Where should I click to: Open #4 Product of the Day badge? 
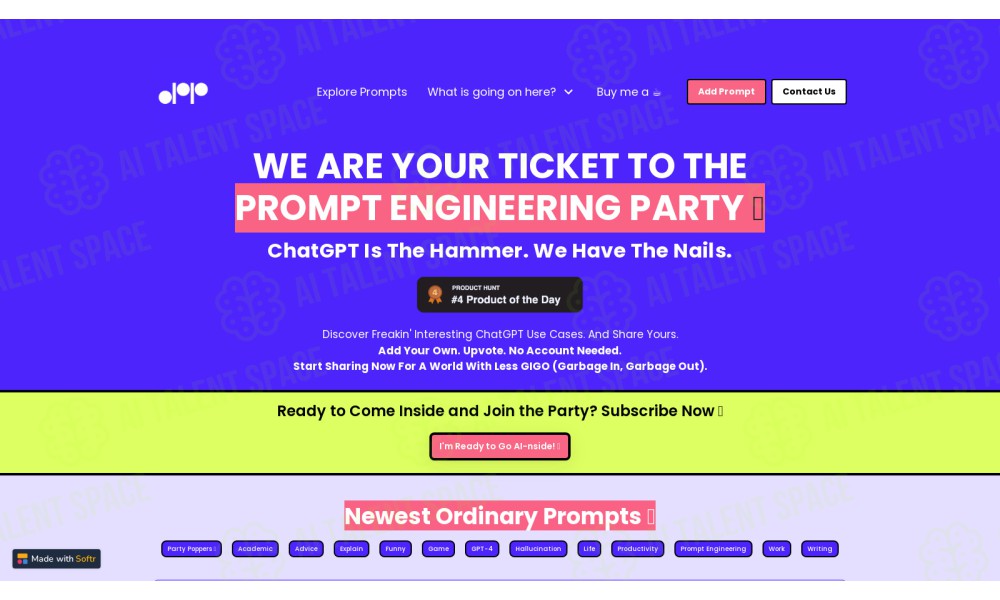[499, 295]
